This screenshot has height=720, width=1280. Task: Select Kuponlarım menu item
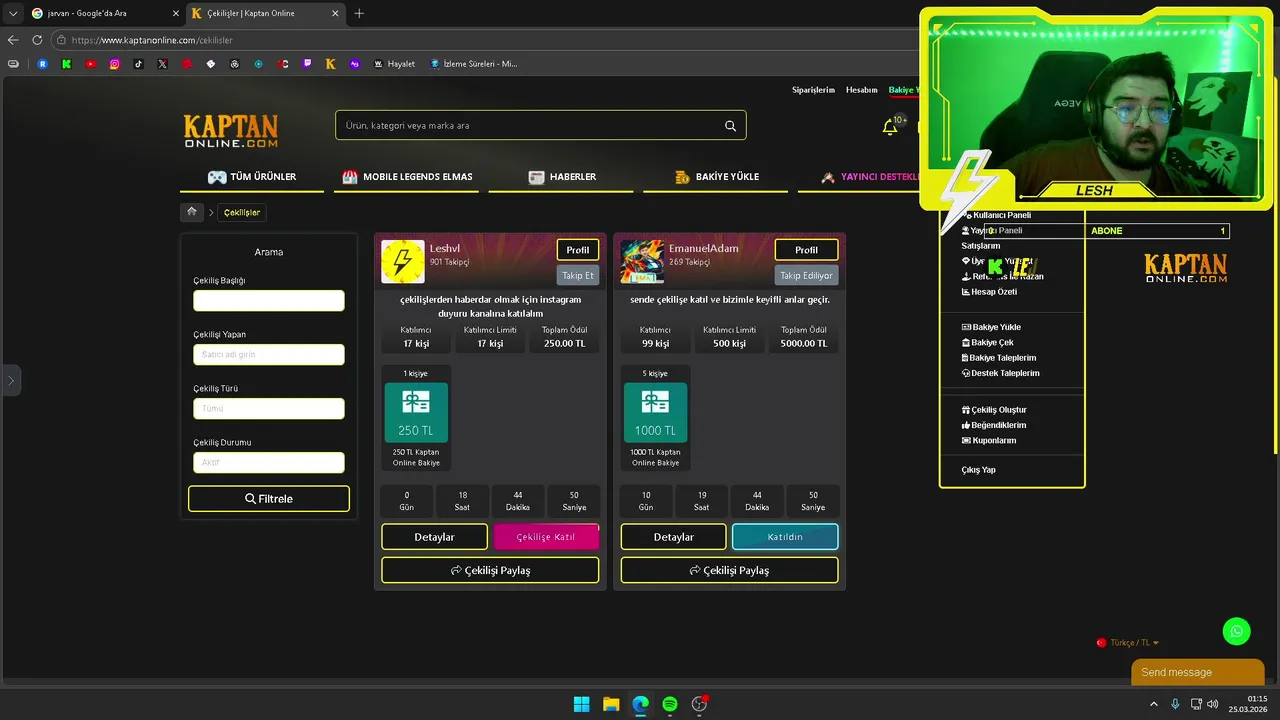(x=989, y=440)
